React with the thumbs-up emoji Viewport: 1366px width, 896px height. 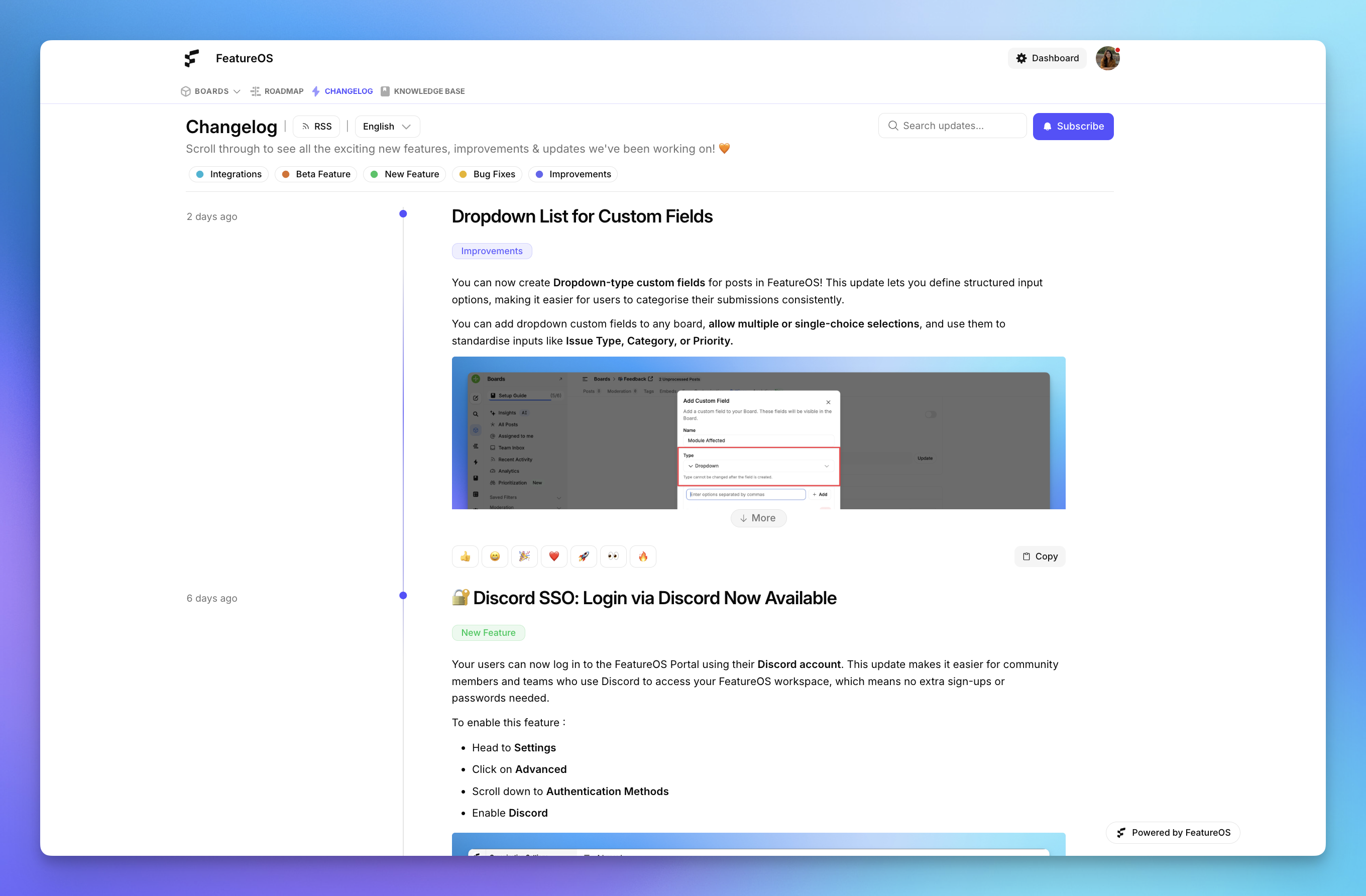click(x=465, y=556)
